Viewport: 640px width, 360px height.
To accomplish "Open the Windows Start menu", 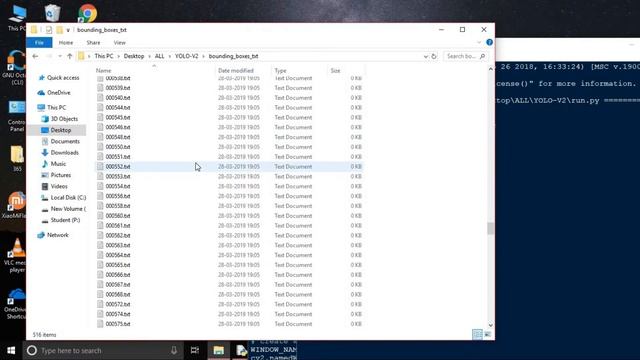I will pos(11,350).
